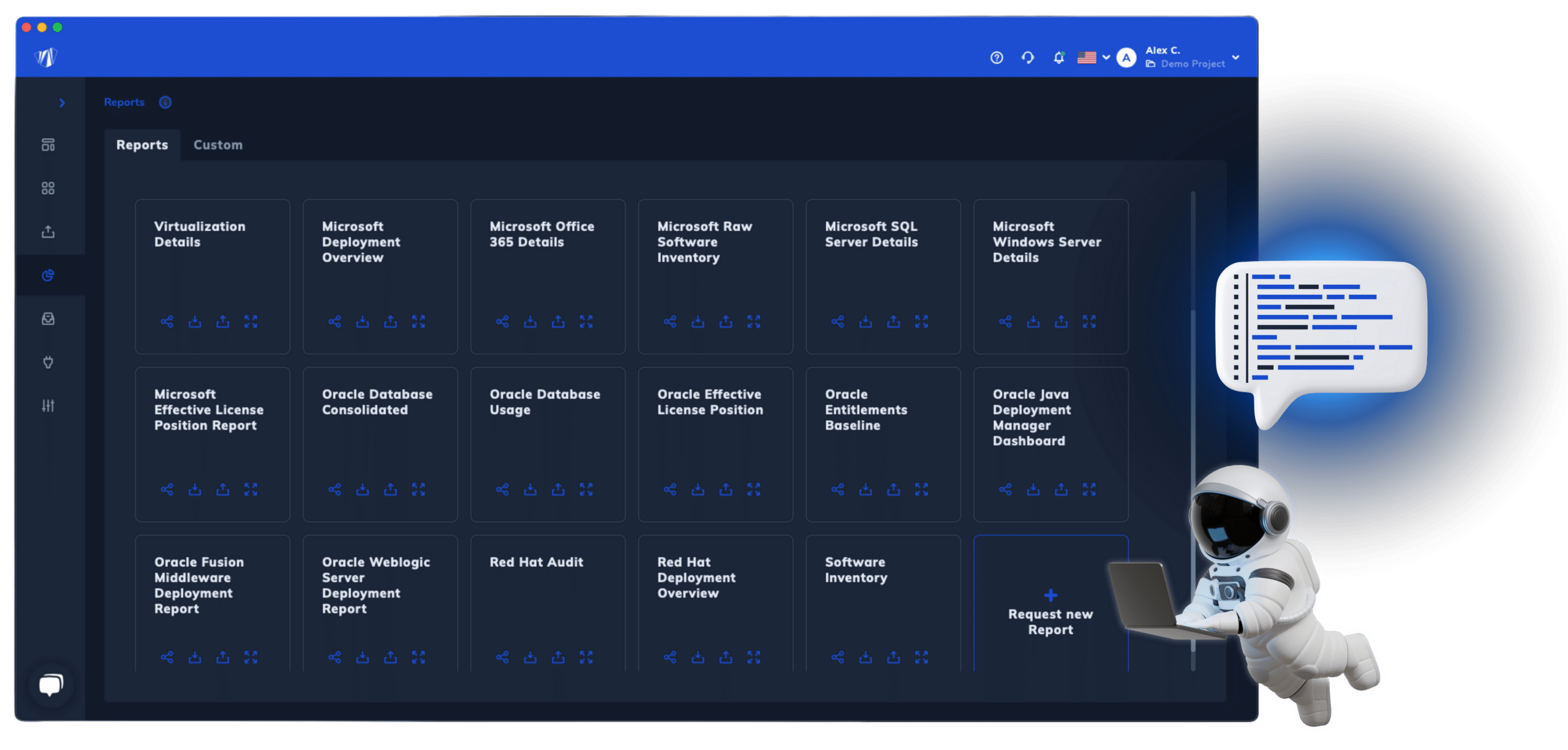Viewport: 1568px width, 750px height.
Task: Open the support headset icon
Action: [x=1028, y=58]
